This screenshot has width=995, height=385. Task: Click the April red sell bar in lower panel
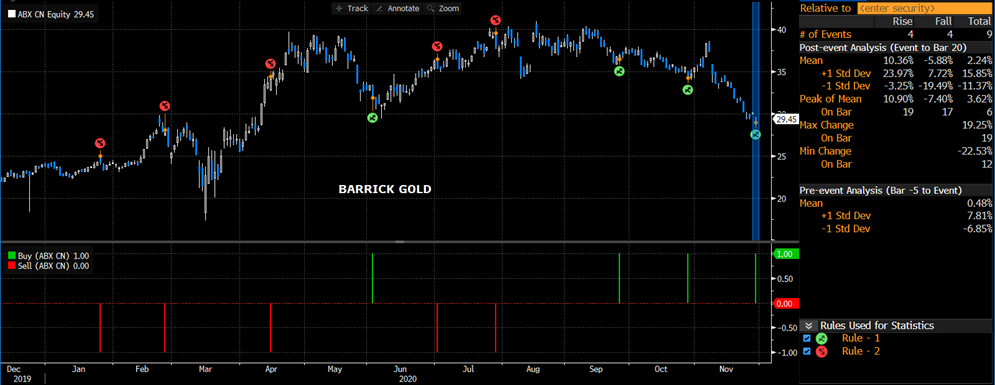tap(270, 328)
